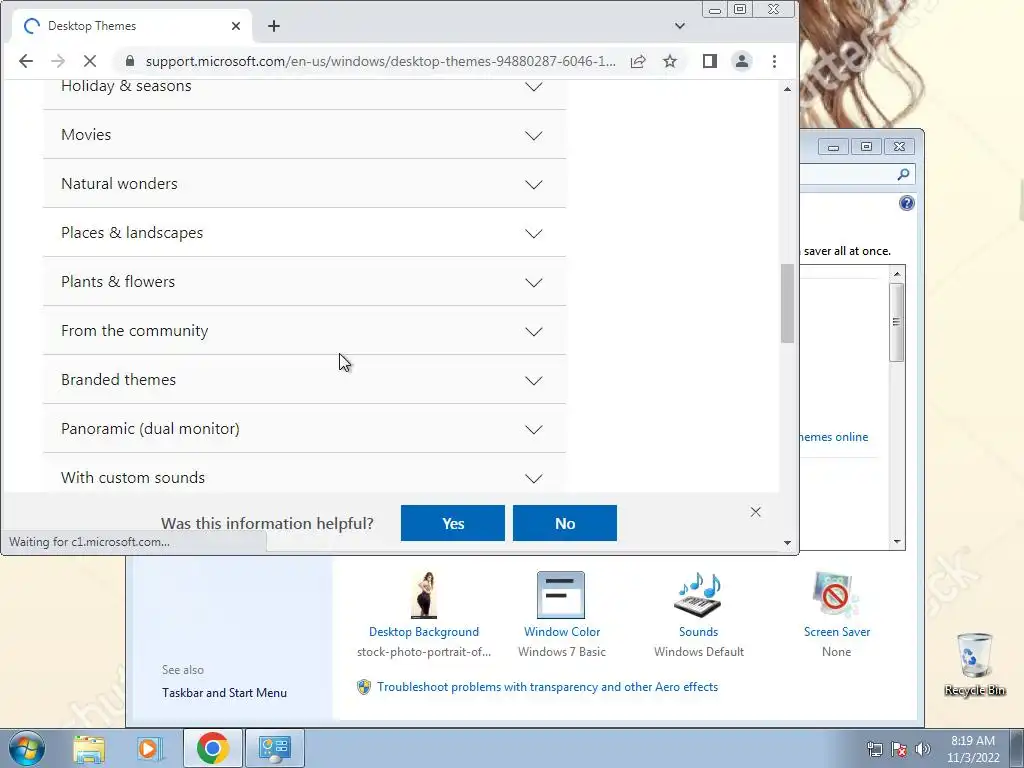Image resolution: width=1024 pixels, height=768 pixels.
Task: Click the network tray icon
Action: (874, 749)
